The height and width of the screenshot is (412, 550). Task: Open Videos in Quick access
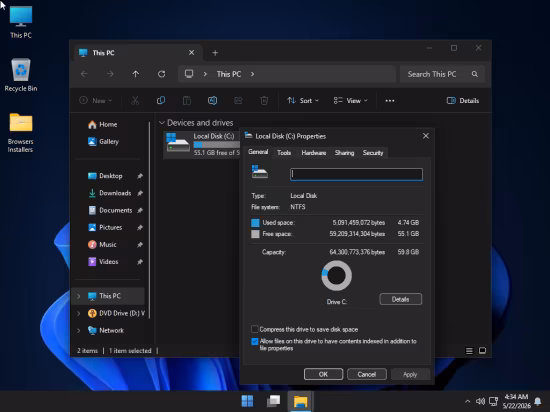[110, 262]
